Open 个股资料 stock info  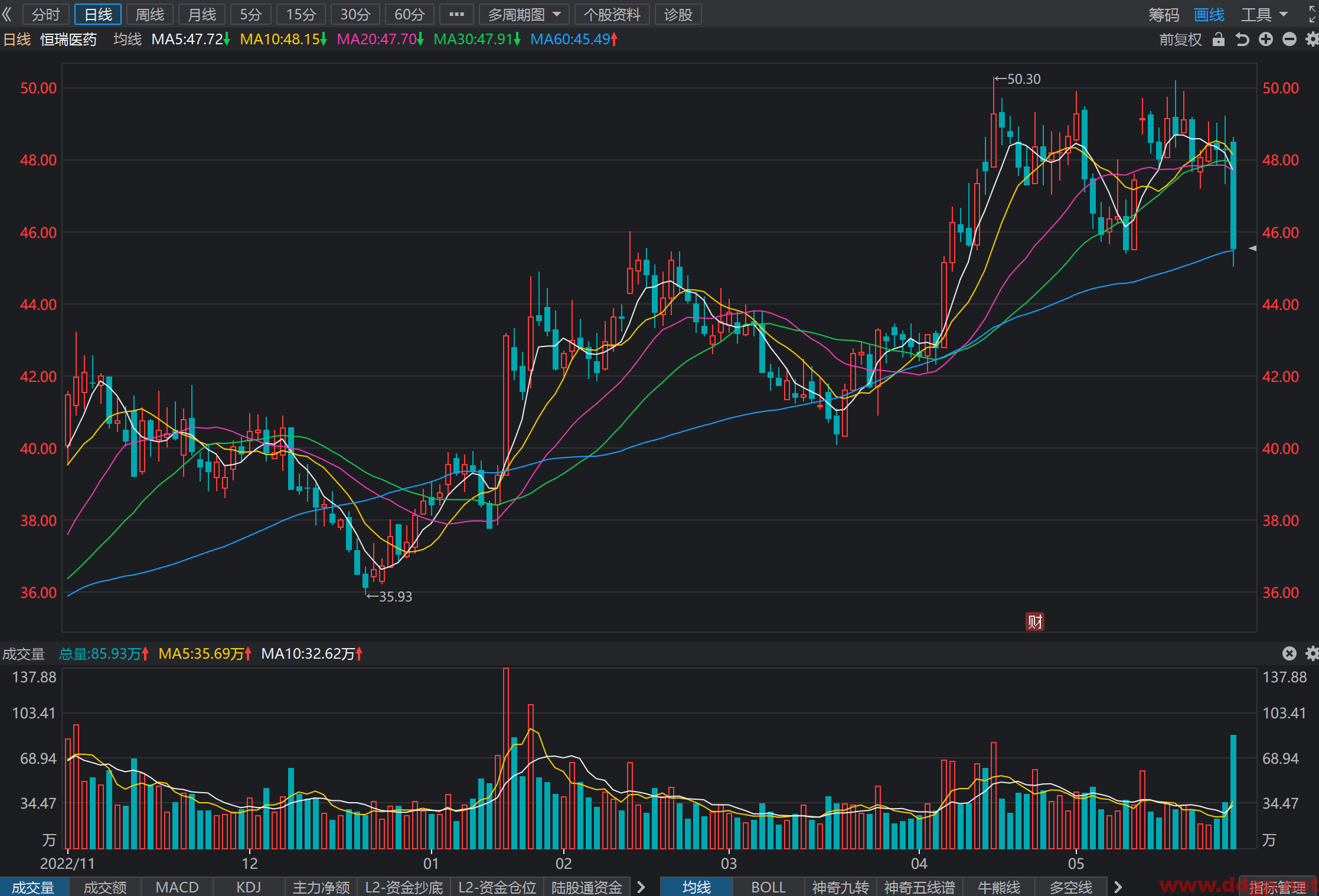pyautogui.click(x=612, y=14)
